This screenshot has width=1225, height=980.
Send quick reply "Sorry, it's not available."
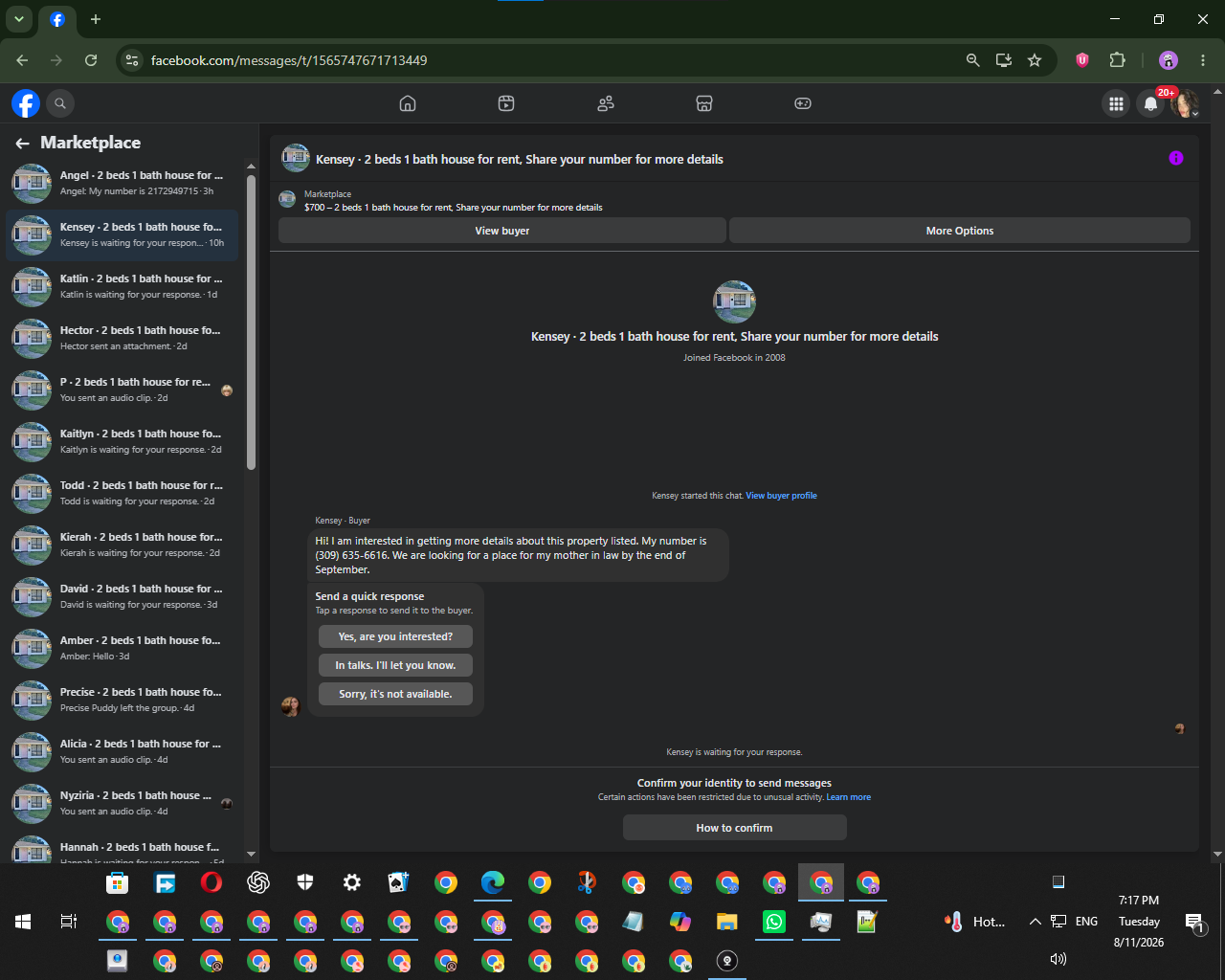(x=395, y=694)
